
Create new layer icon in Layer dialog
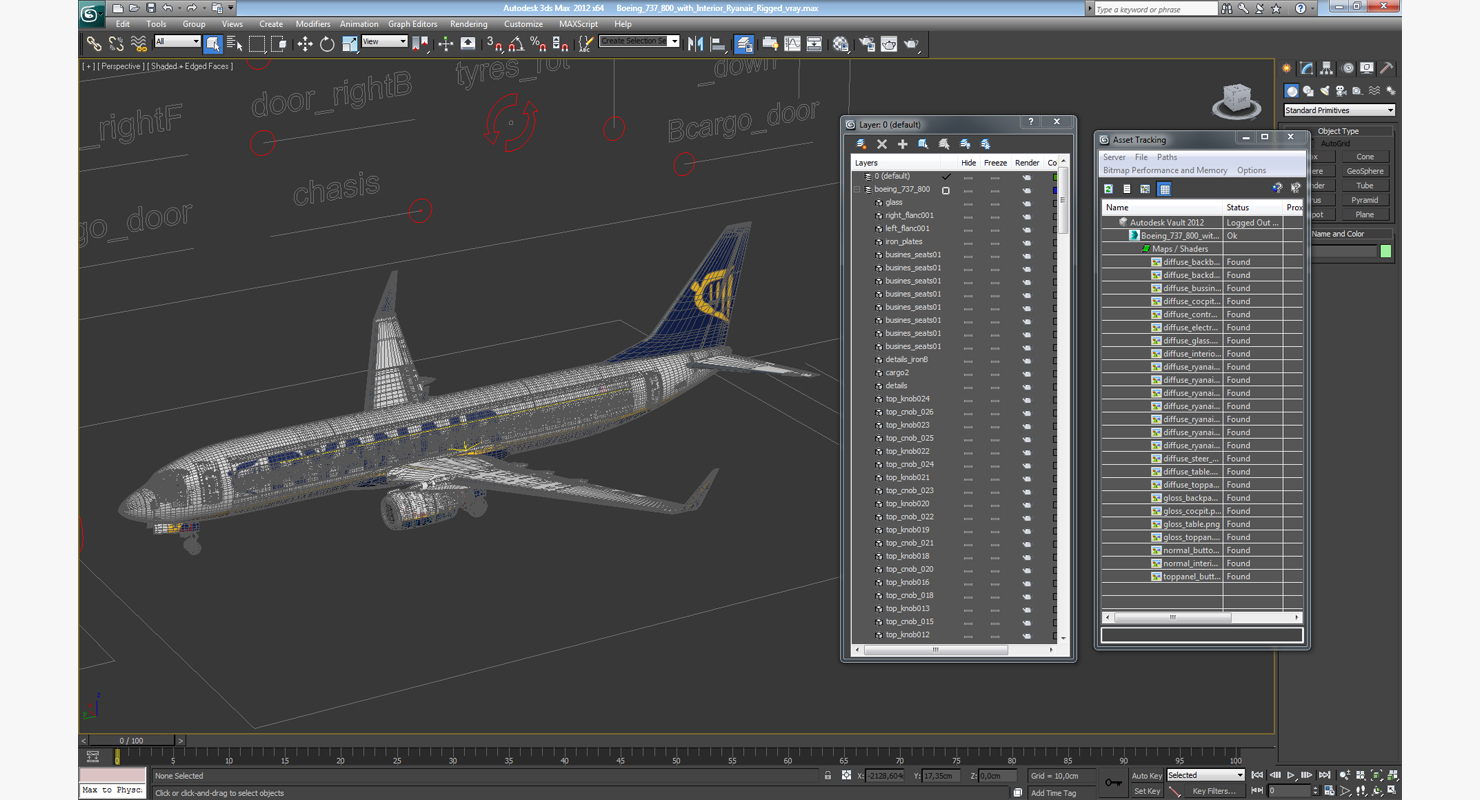point(861,144)
